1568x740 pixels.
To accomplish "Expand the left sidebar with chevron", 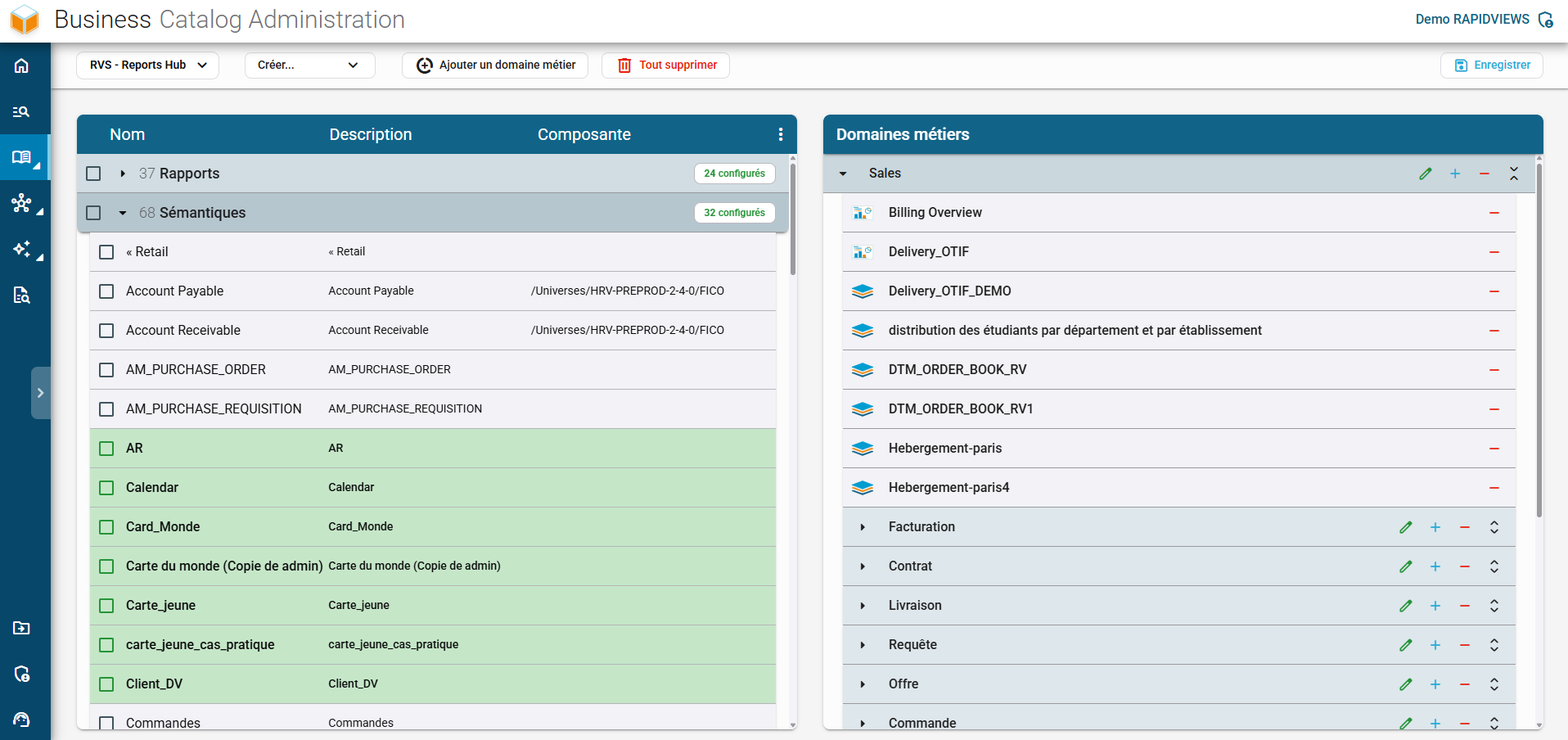I will pos(41,393).
